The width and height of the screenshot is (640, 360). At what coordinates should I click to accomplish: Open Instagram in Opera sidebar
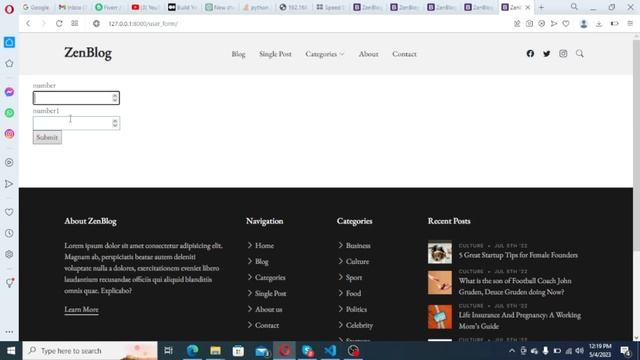pos(9,134)
